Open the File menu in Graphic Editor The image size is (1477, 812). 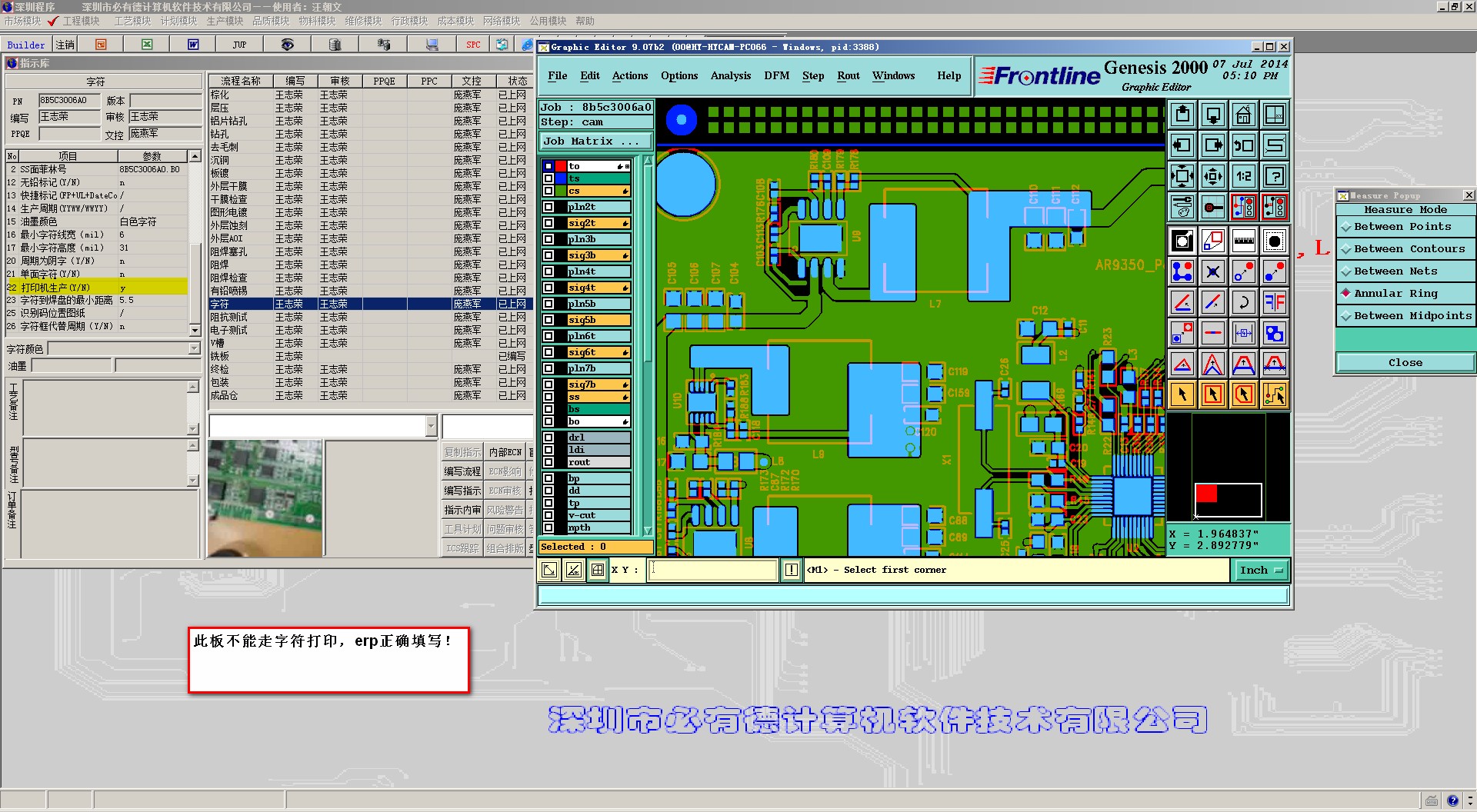(557, 75)
